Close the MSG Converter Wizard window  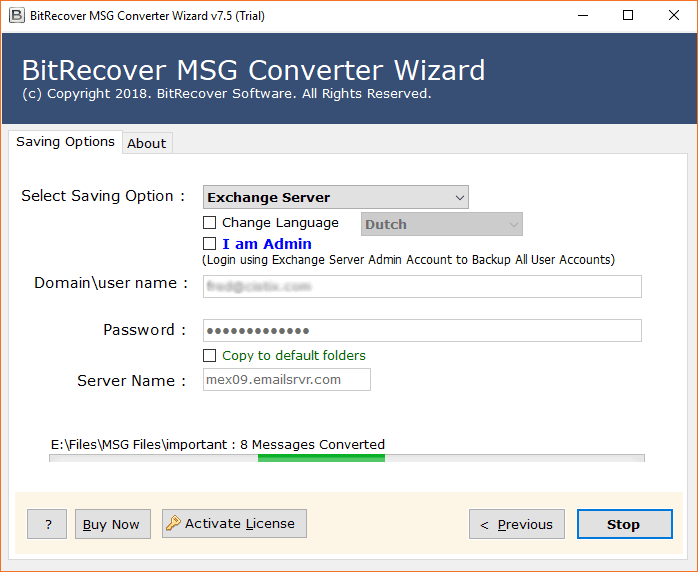tap(674, 16)
